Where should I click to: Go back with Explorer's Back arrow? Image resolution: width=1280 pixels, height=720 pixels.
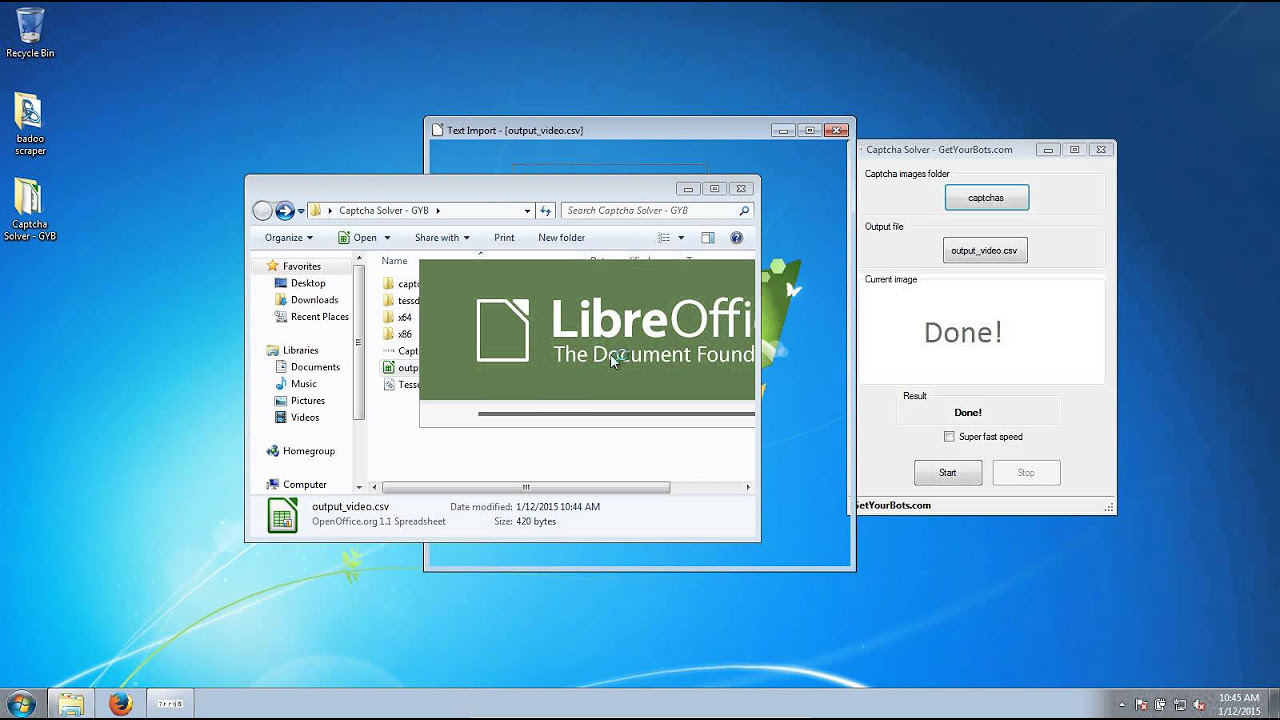tap(263, 211)
